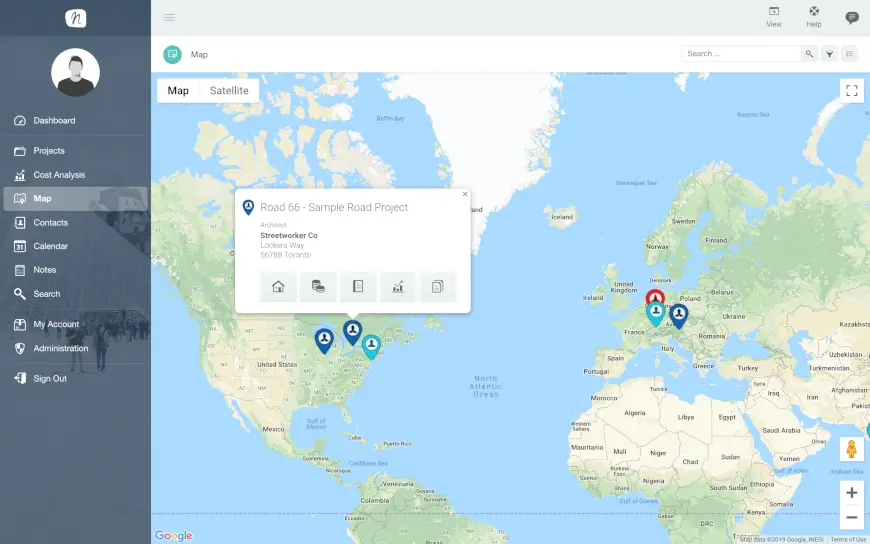Screen dimensions: 870x544
Task: Click the chart analysis icon in popup
Action: point(398,286)
